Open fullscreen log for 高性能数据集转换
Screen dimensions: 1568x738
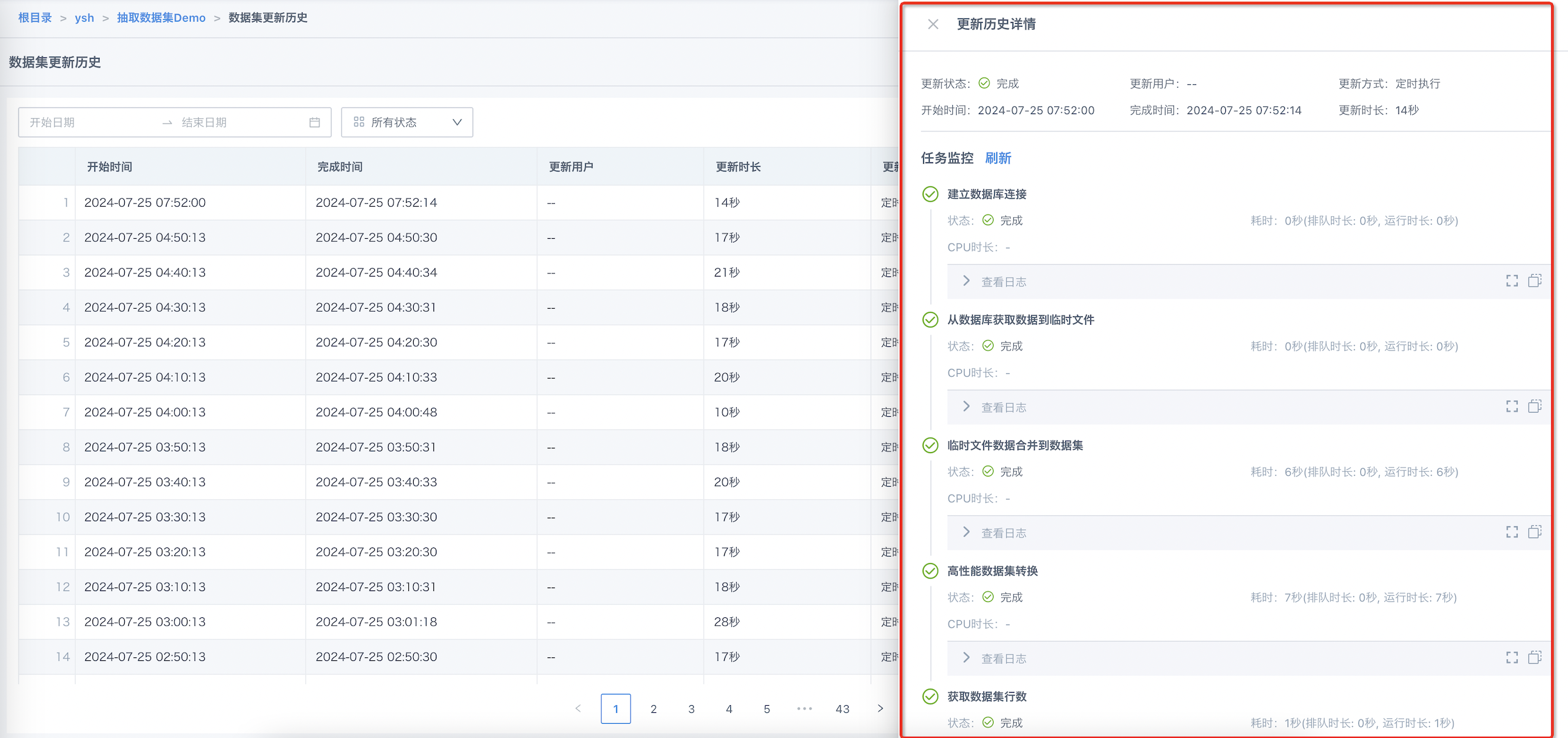click(x=1512, y=657)
